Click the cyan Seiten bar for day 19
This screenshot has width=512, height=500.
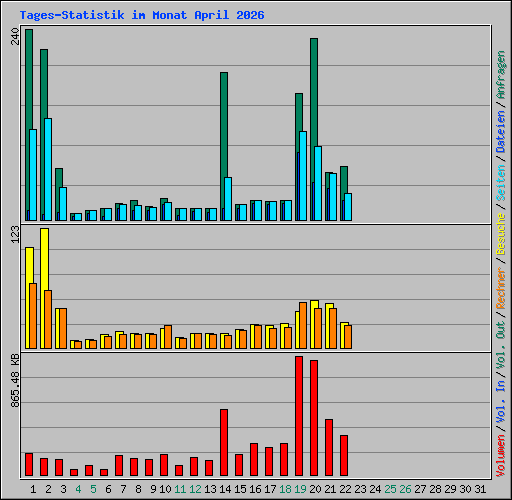coord(303,176)
